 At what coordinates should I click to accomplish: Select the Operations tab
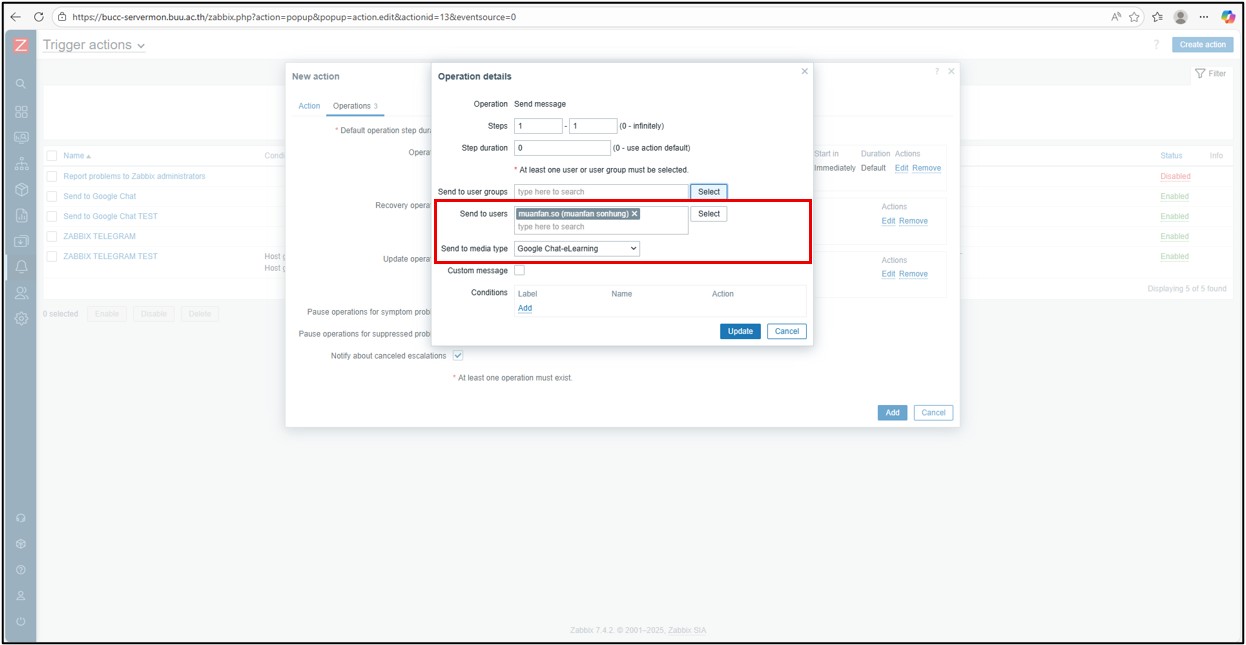point(354,106)
